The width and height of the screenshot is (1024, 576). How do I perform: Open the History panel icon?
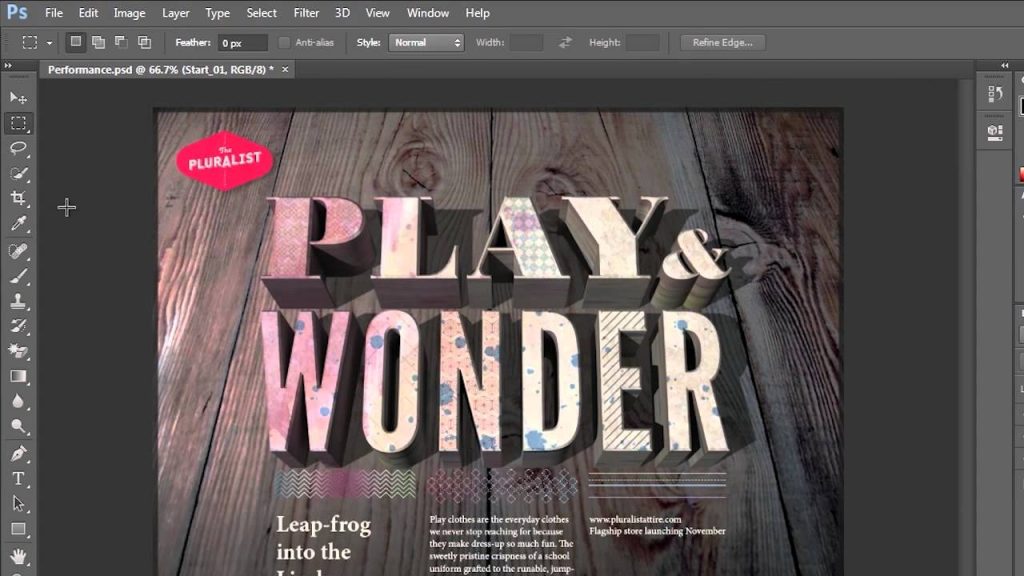click(x=994, y=94)
